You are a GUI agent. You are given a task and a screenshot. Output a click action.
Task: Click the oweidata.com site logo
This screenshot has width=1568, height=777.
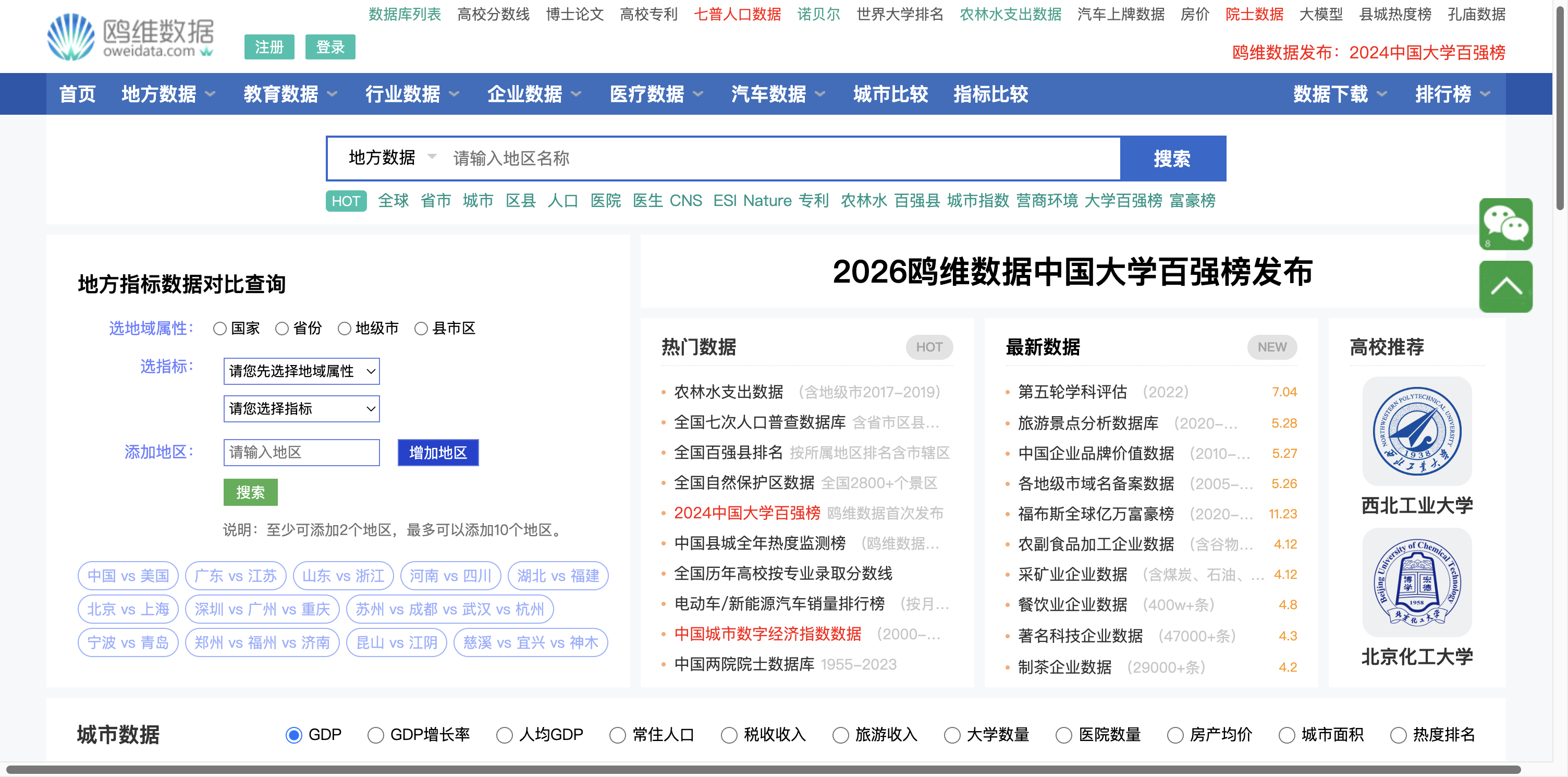pyautogui.click(x=131, y=37)
